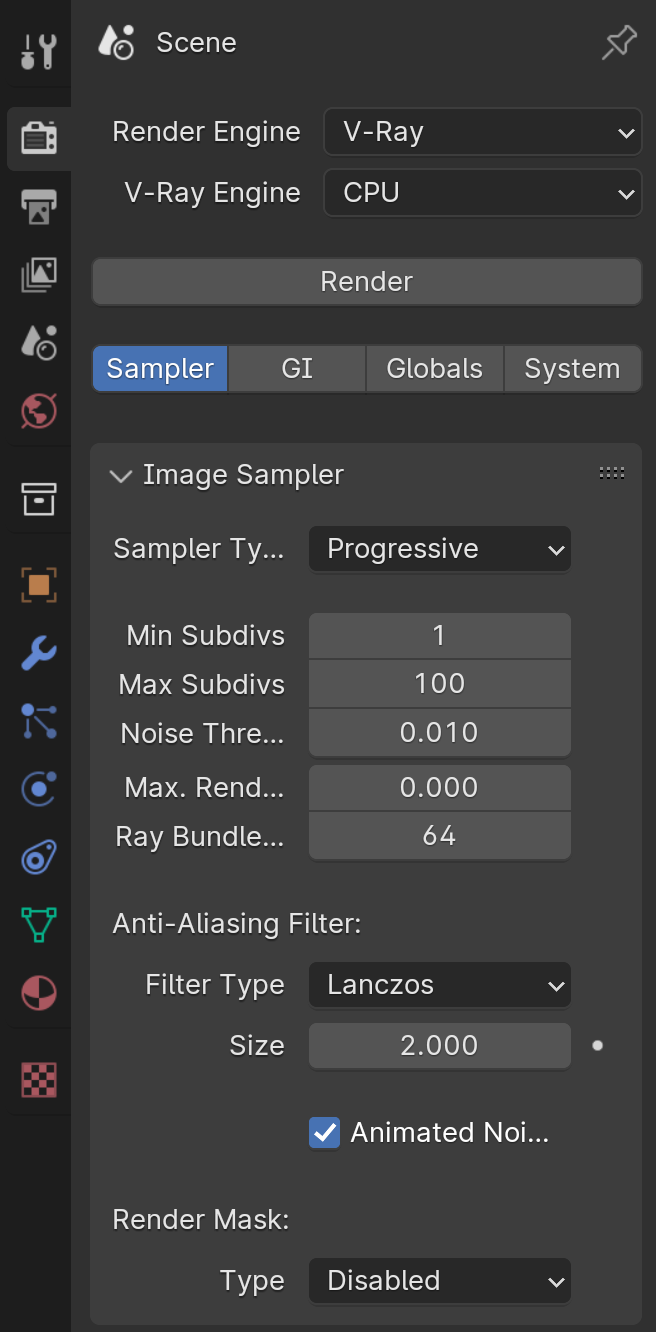Click the Noise Threshold 0.010 field
This screenshot has height=1332, width=656.
[x=440, y=733]
